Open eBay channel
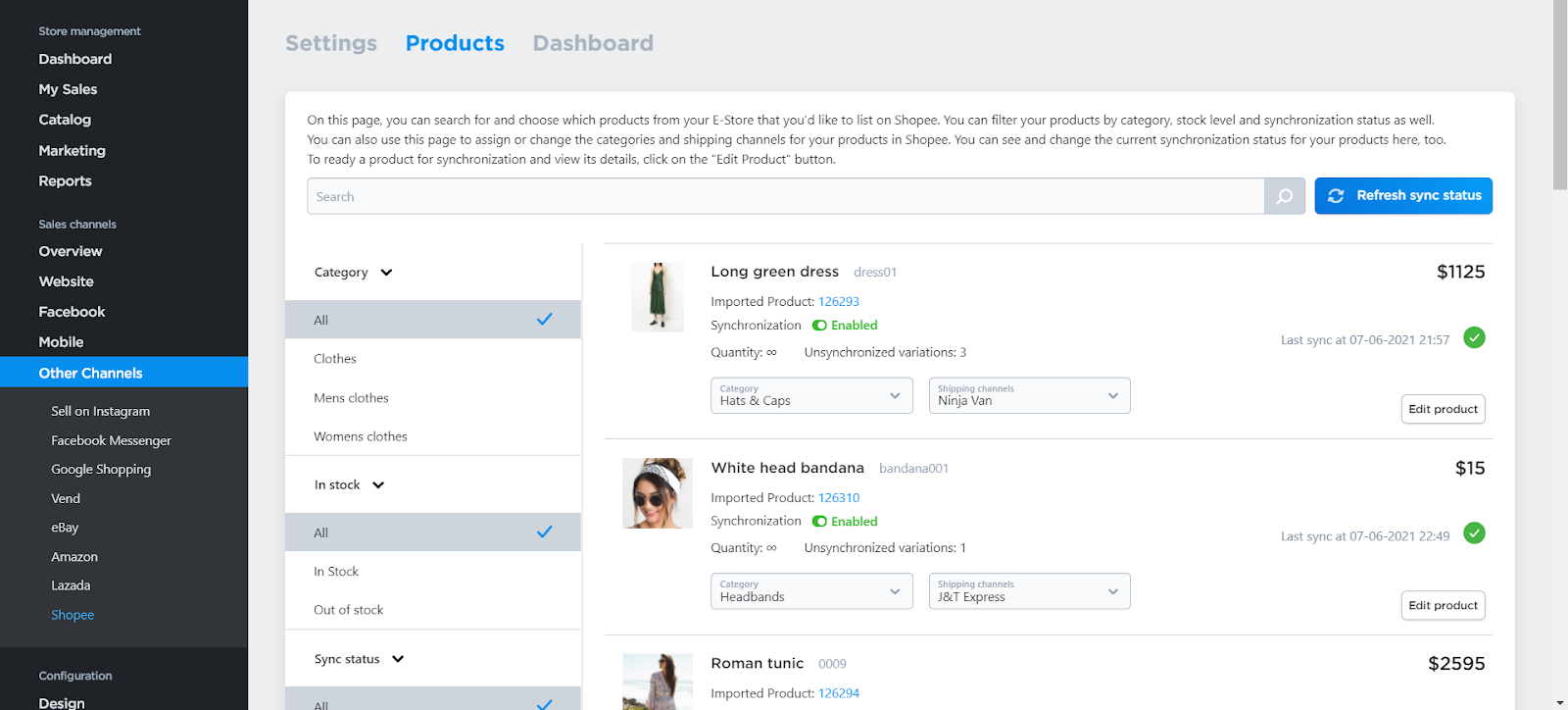 pyautogui.click(x=65, y=528)
